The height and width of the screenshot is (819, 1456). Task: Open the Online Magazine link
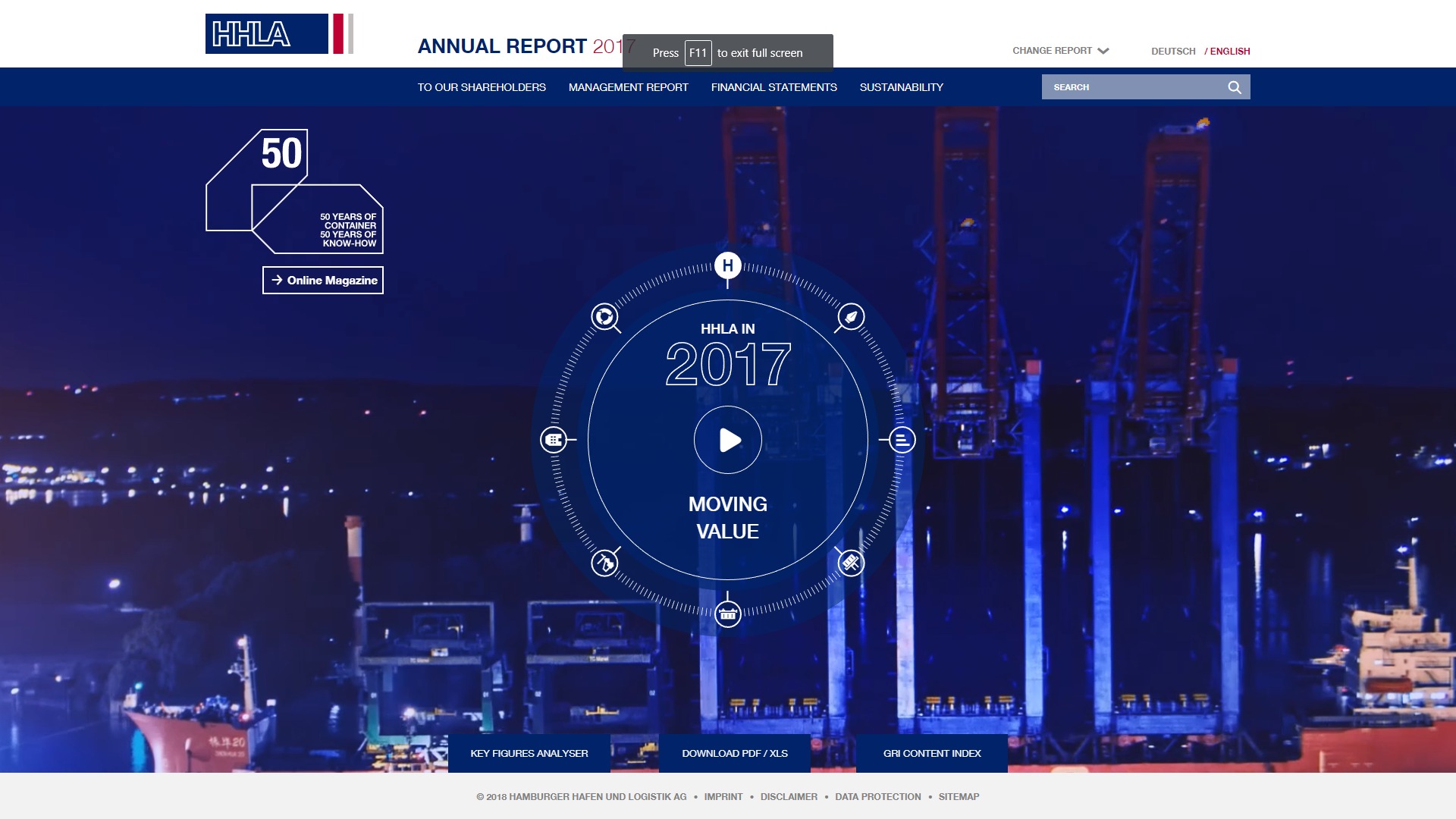(323, 280)
